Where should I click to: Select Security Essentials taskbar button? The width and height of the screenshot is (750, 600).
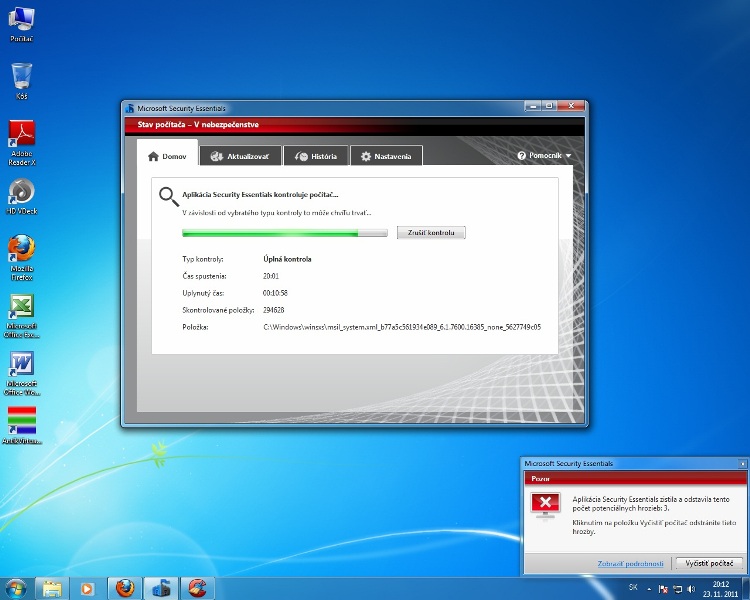coord(161,589)
